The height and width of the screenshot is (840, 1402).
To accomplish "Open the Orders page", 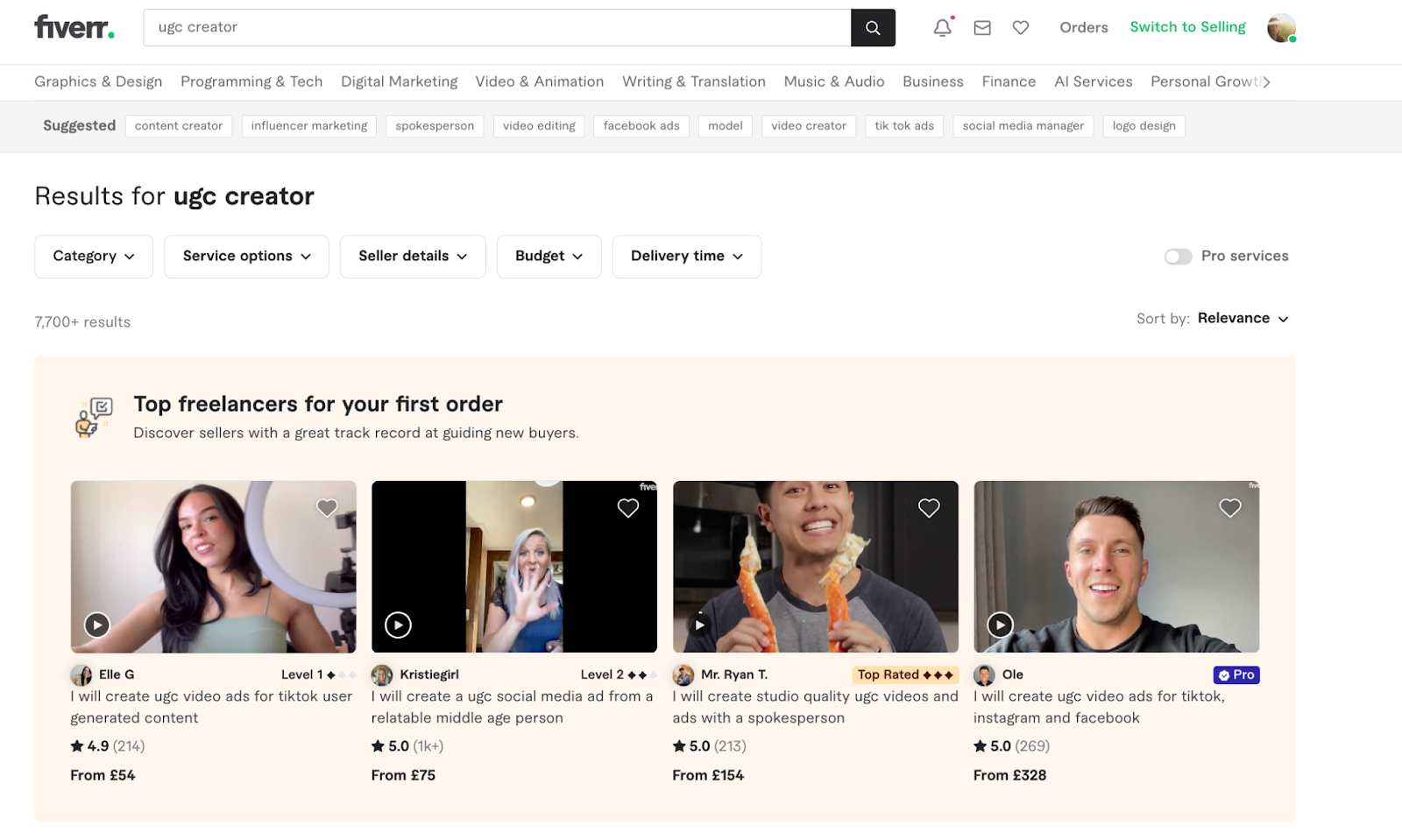I will click(1083, 27).
